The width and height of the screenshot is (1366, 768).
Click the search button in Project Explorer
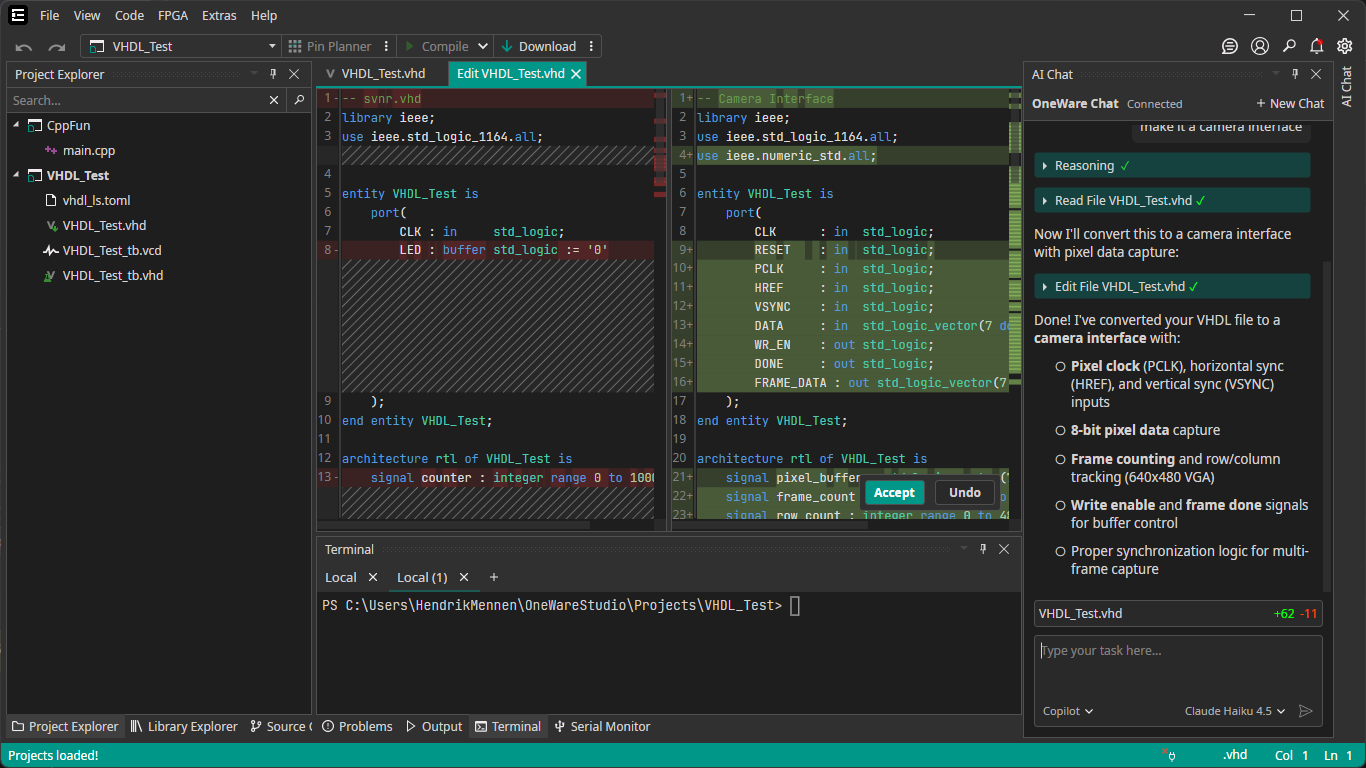click(298, 100)
